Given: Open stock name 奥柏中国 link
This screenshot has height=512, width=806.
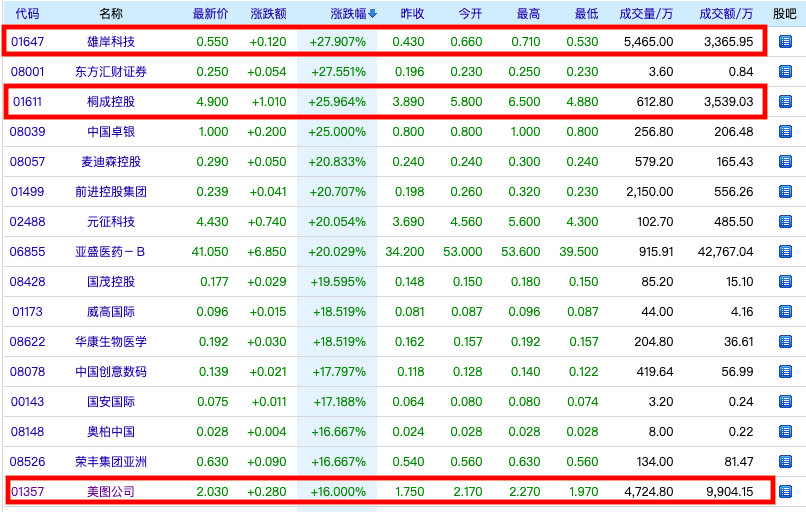Looking at the screenshot, I should (x=111, y=431).
